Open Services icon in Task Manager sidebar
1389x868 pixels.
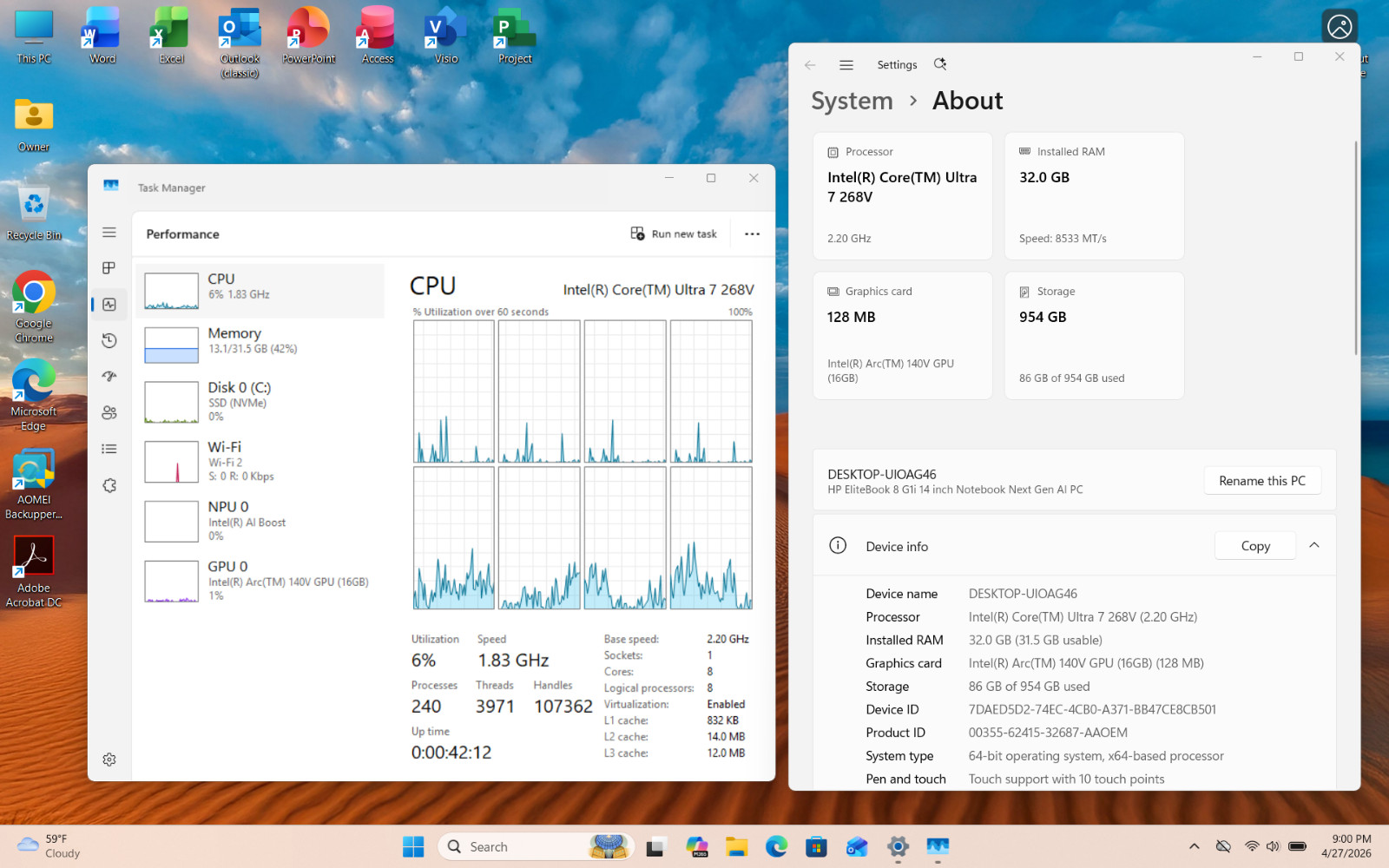click(109, 485)
